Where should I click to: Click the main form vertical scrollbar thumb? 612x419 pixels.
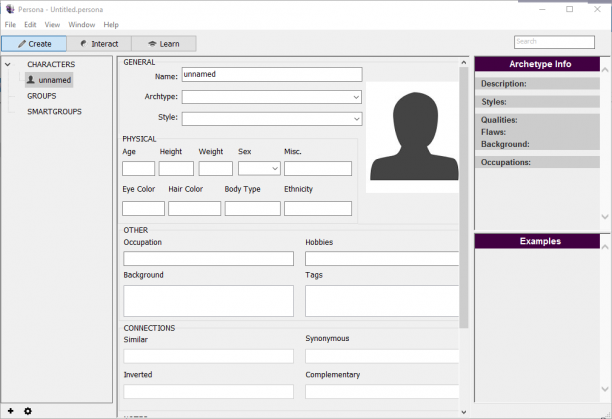click(x=464, y=197)
